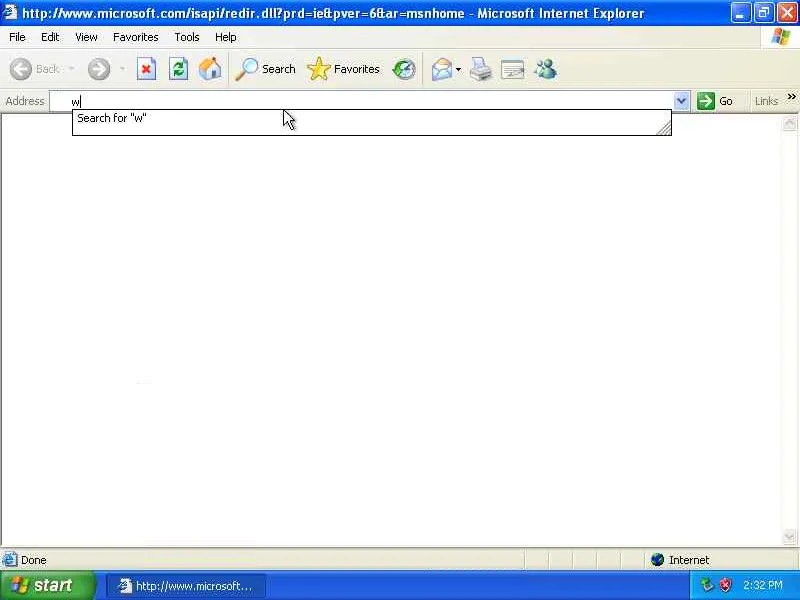
Task: Open the Tools menu
Action: tap(187, 37)
